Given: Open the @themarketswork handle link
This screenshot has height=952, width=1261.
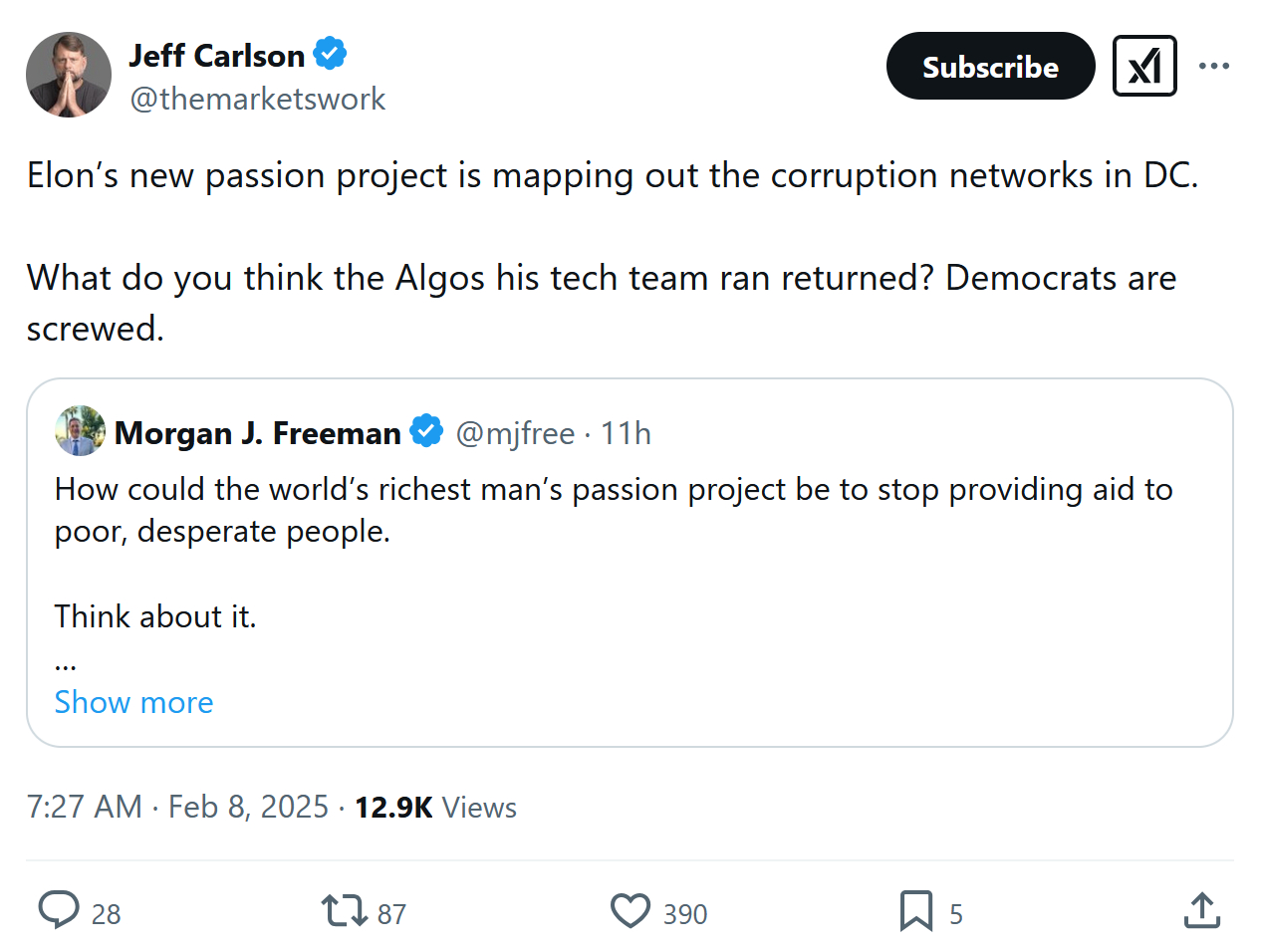Looking at the screenshot, I should [x=258, y=99].
